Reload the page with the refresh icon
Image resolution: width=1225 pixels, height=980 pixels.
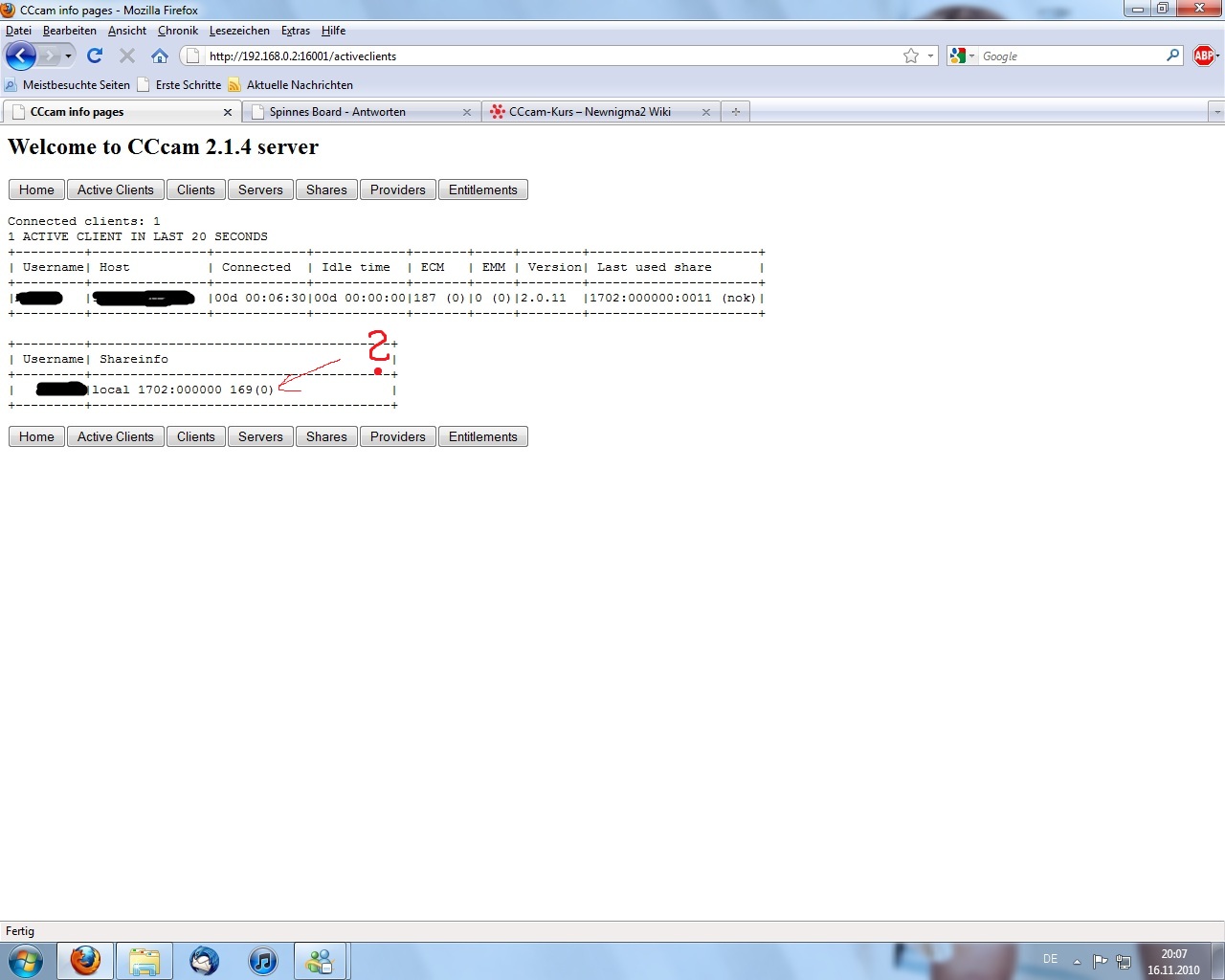95,56
